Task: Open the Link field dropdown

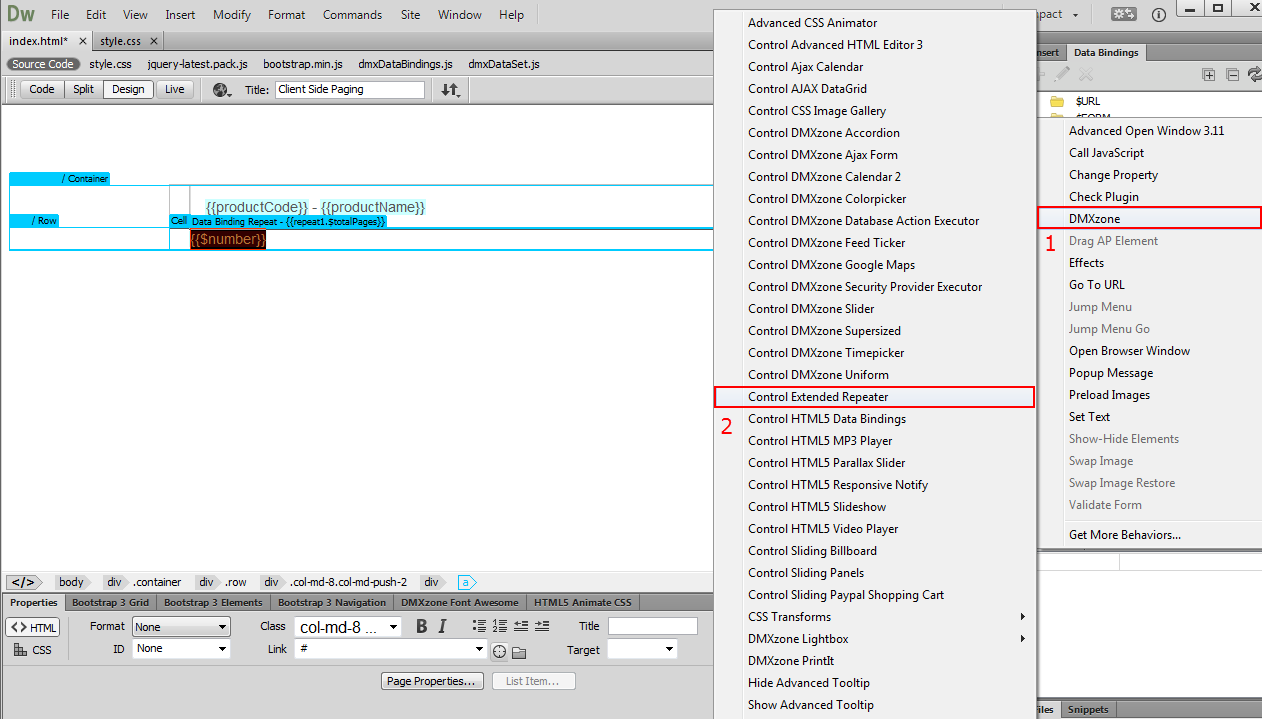Action: pos(480,649)
